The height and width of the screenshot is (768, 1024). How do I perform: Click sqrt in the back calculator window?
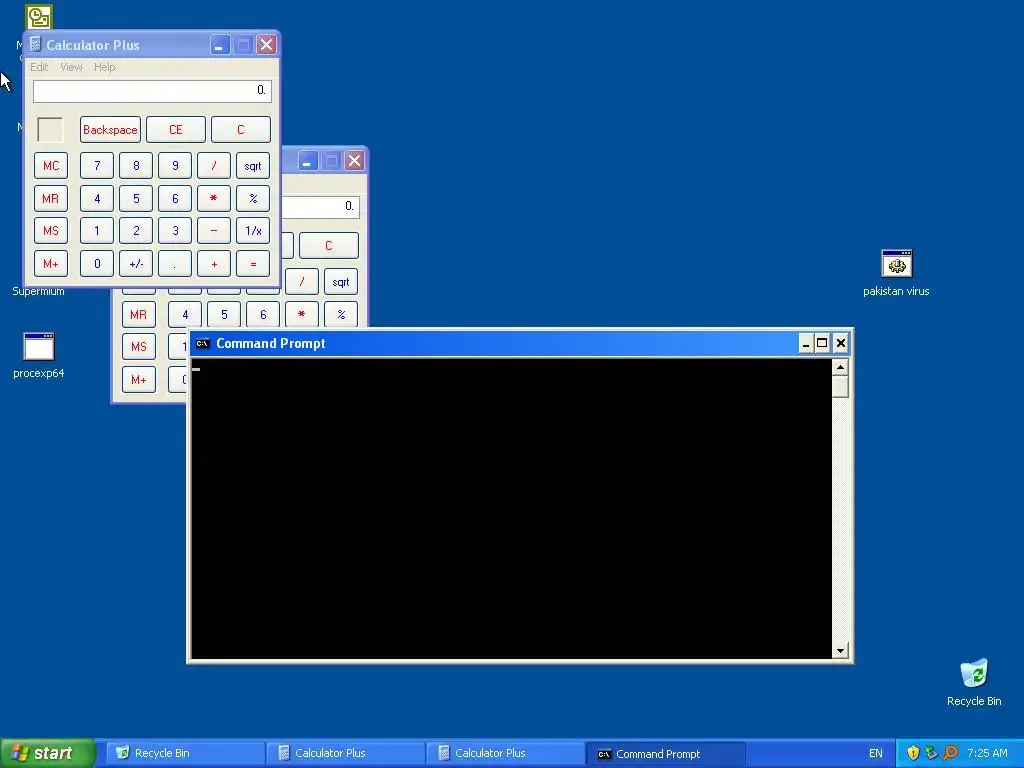[341, 282]
